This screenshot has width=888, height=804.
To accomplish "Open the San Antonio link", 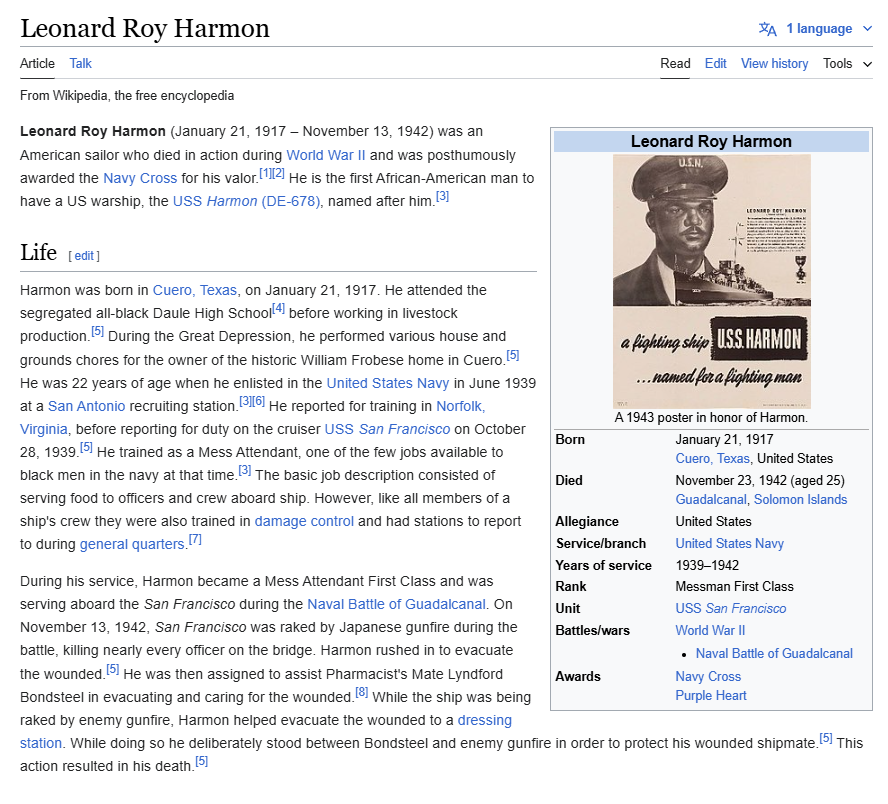I will [x=87, y=407].
